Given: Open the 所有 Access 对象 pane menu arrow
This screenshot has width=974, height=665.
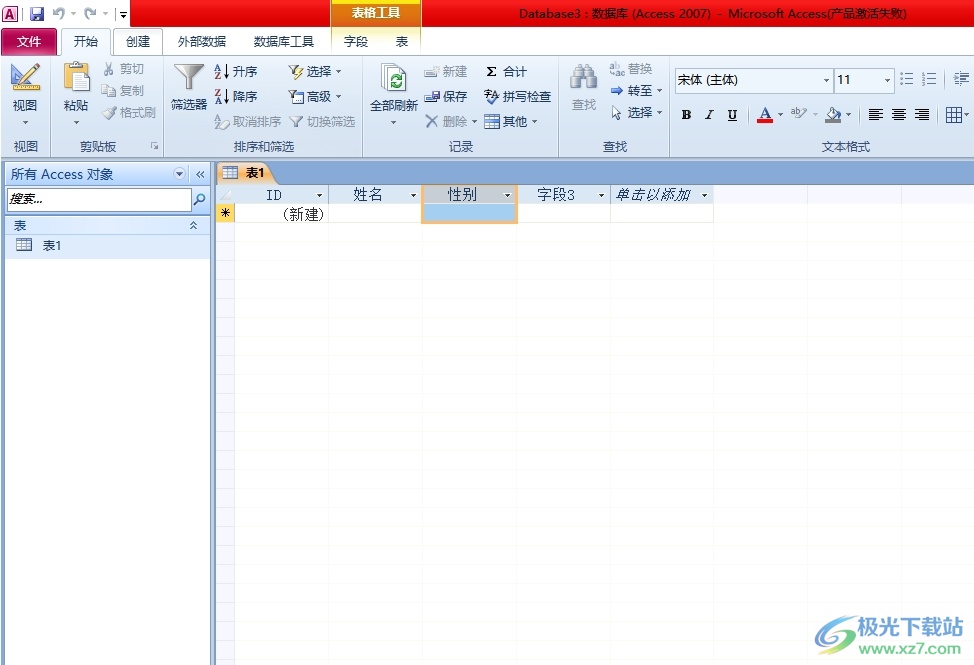Looking at the screenshot, I should coord(180,174).
